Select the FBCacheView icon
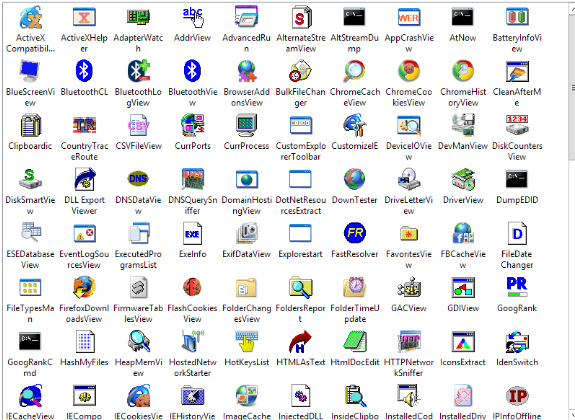 [463, 233]
